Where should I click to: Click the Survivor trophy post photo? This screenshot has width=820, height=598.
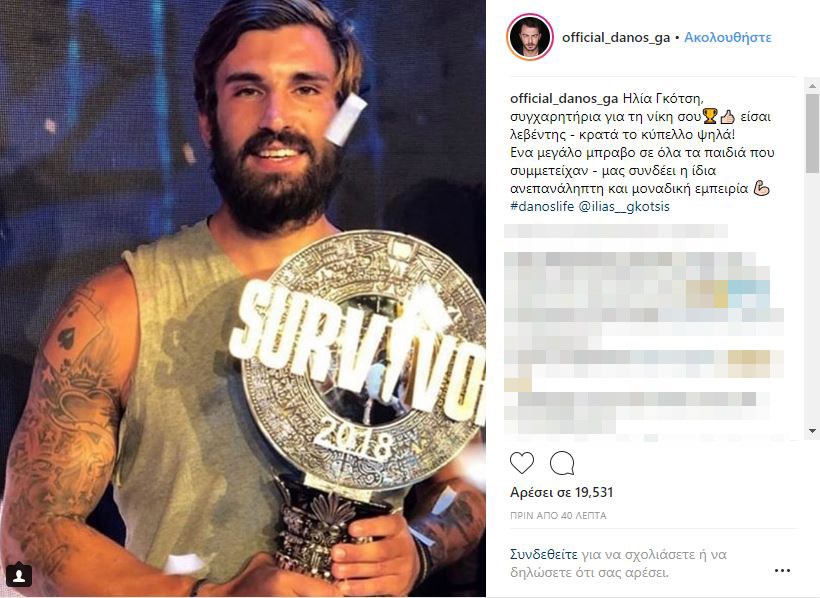click(x=243, y=299)
